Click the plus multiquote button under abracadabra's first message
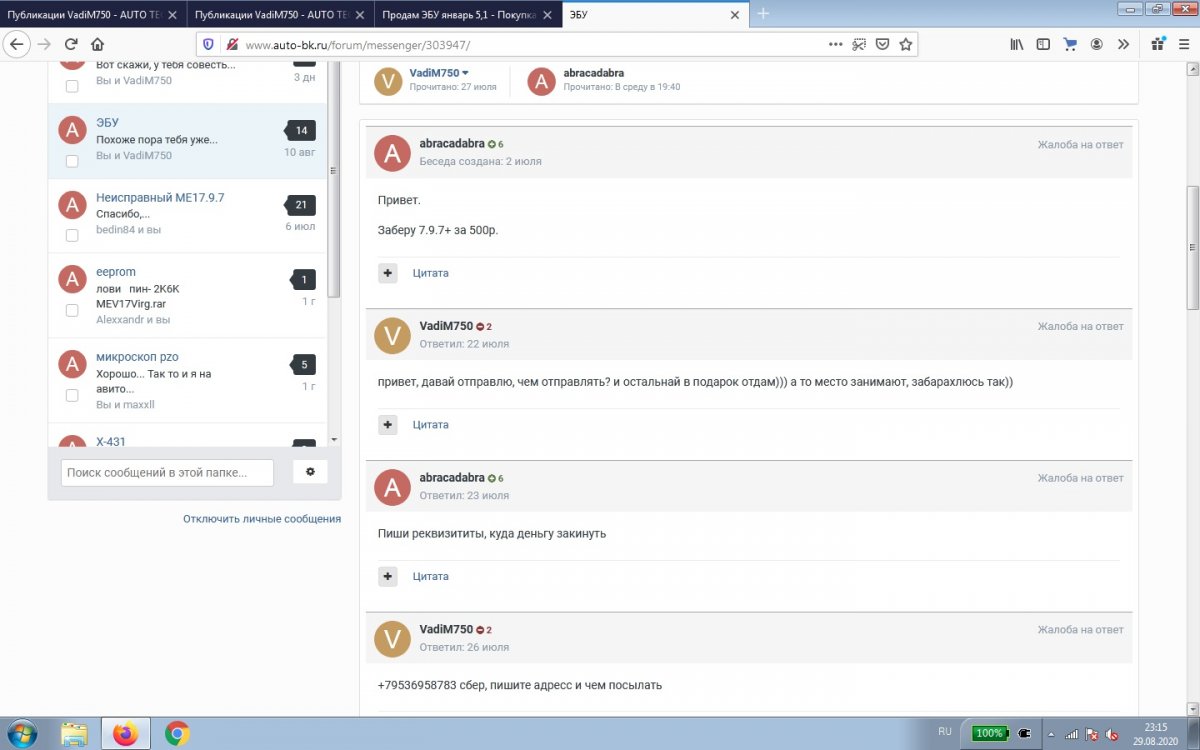 coord(388,273)
